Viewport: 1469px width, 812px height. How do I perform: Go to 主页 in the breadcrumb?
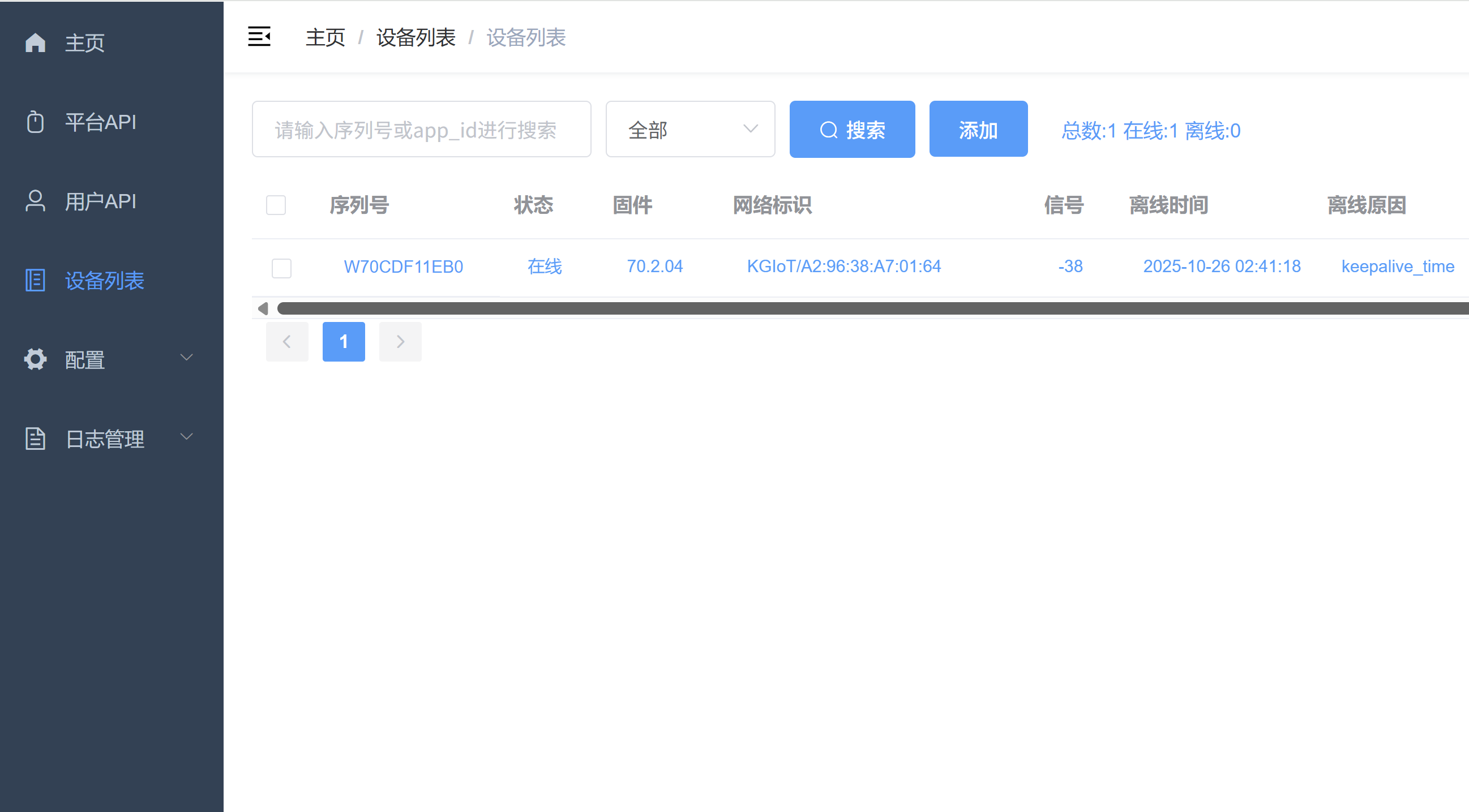pyautogui.click(x=325, y=38)
